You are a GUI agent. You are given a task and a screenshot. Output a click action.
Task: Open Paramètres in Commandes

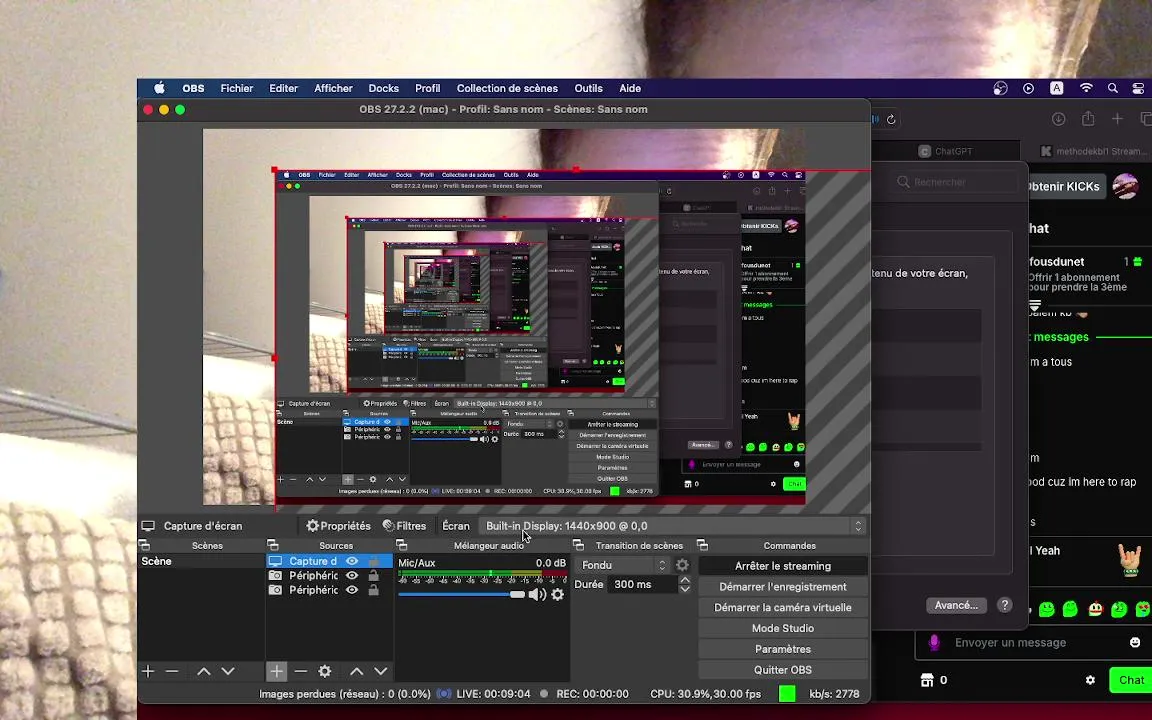pos(783,649)
